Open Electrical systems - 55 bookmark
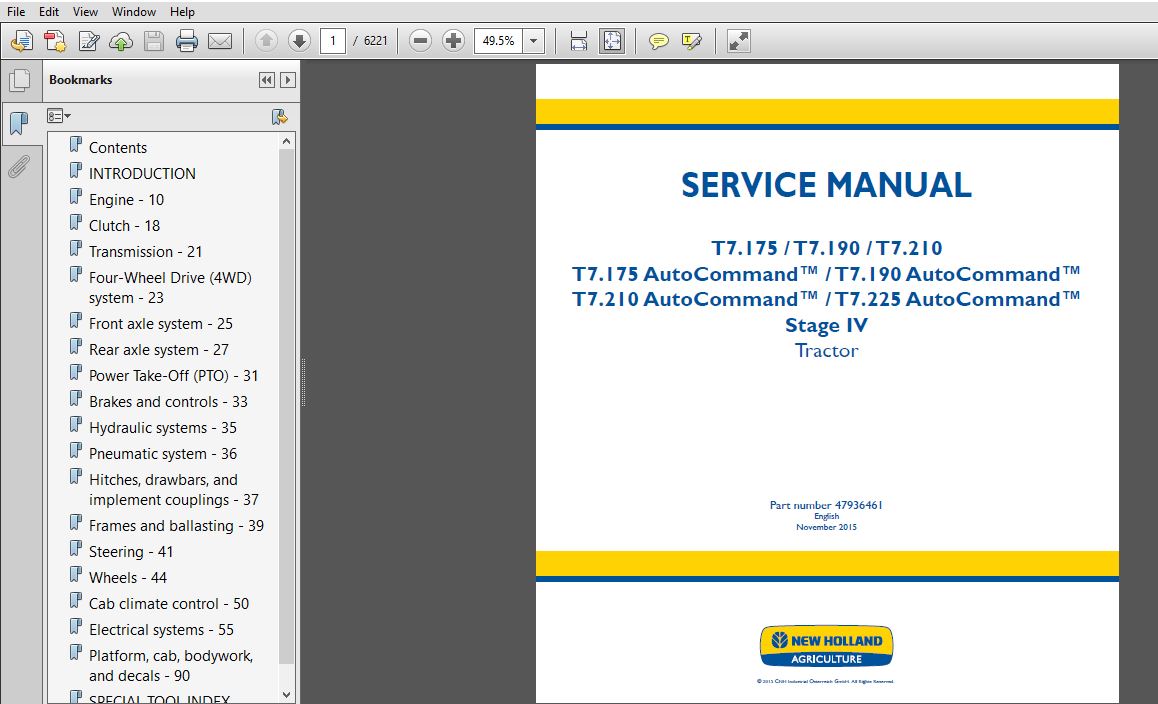This screenshot has height=704, width=1158. point(161,629)
